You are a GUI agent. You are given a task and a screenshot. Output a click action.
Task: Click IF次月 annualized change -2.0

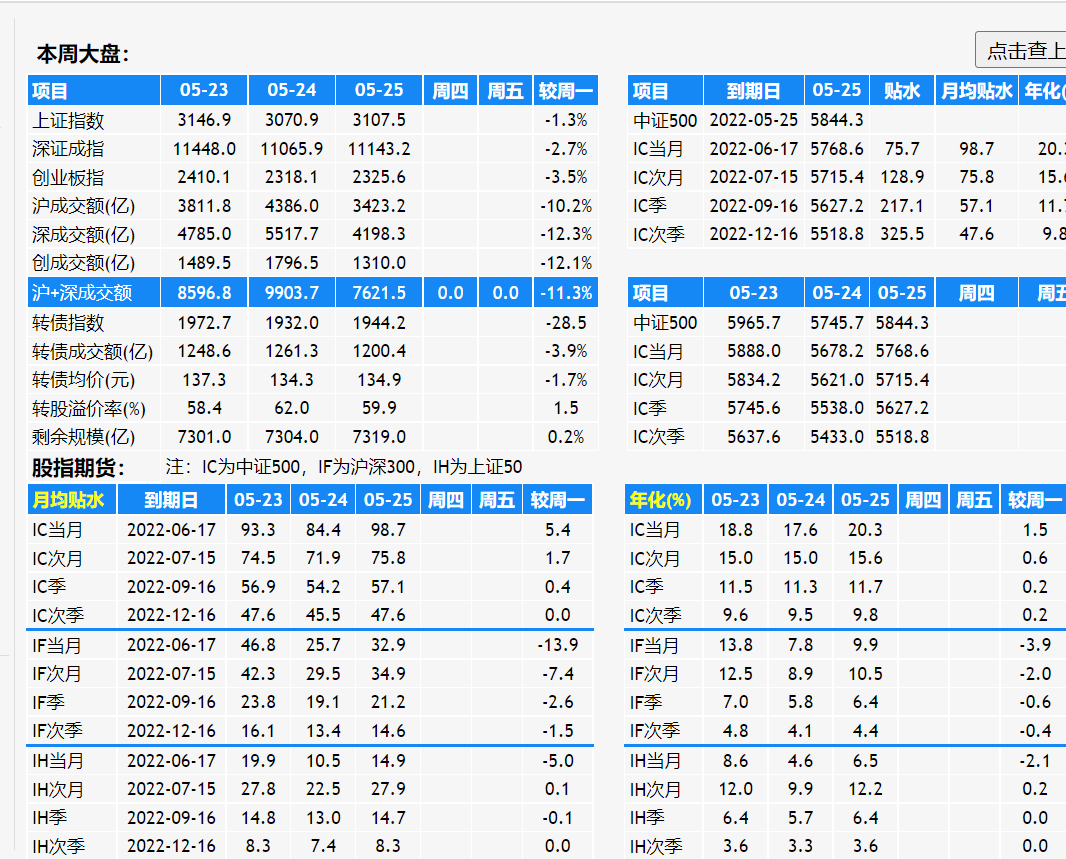point(1035,673)
